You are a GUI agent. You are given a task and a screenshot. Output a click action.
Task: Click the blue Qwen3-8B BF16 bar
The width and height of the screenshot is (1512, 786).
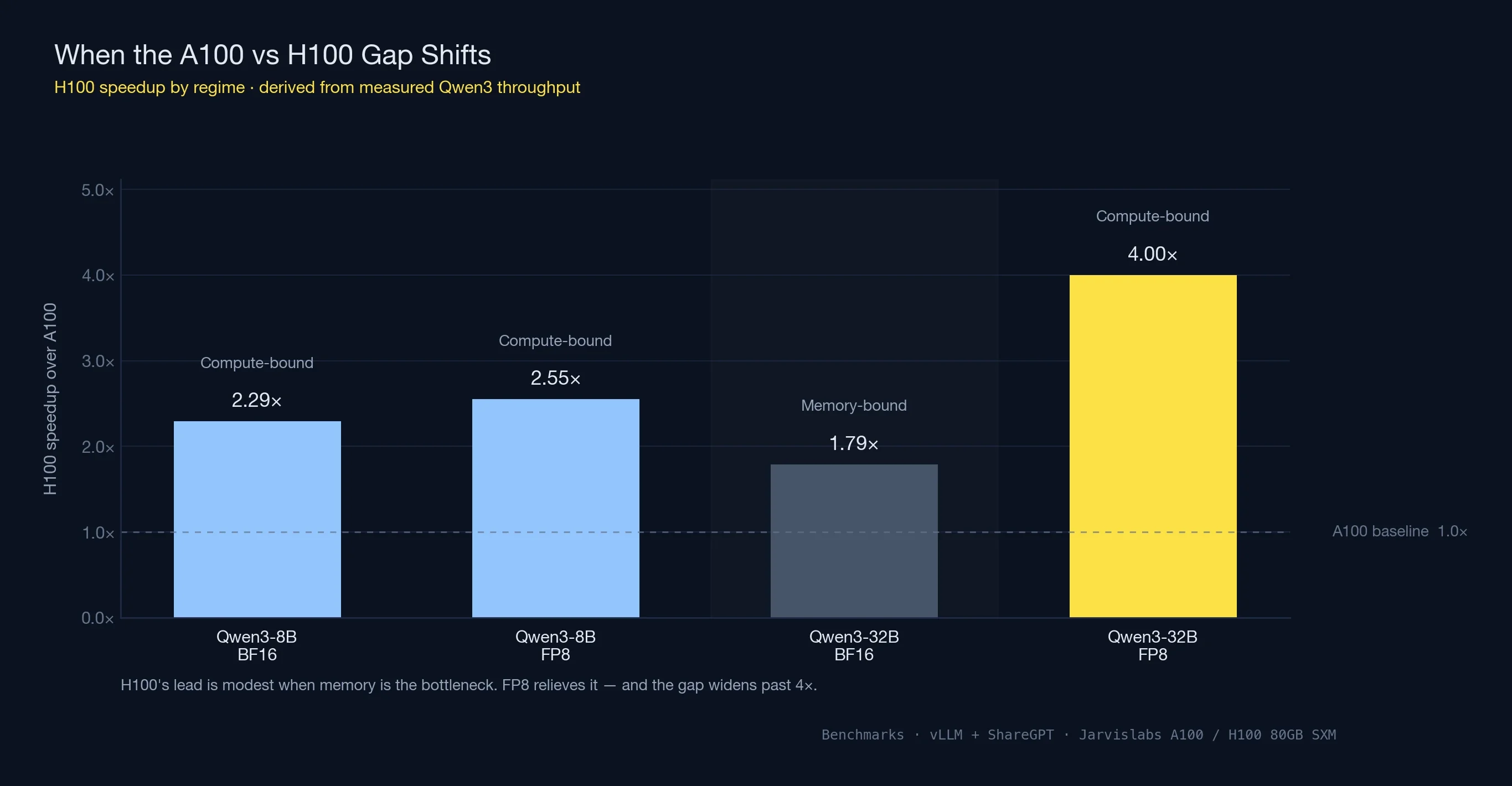[257, 519]
